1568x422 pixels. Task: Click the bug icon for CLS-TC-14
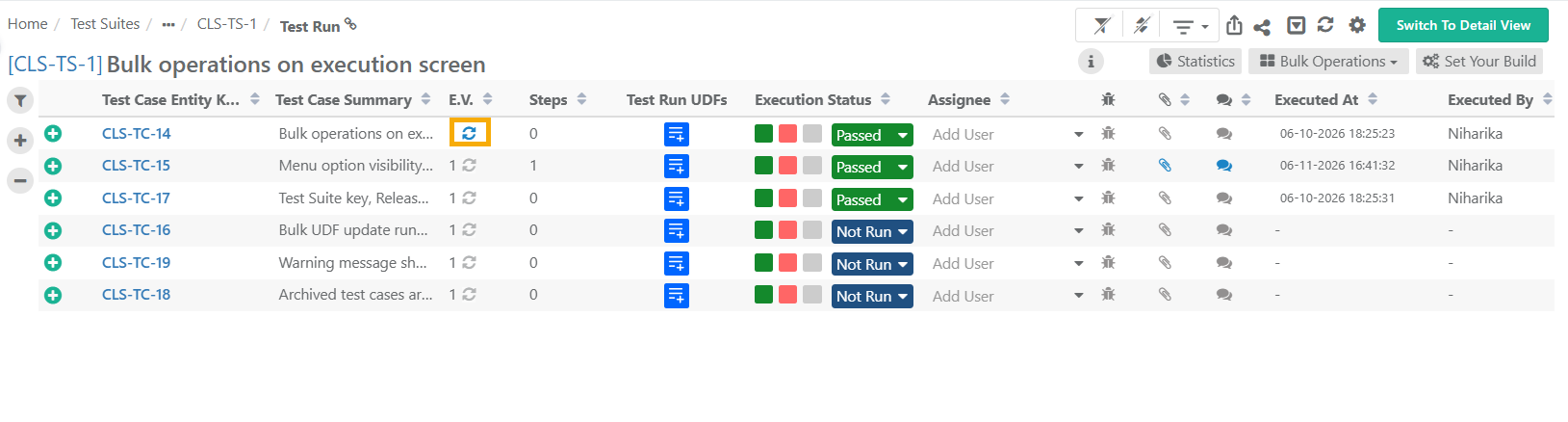(1108, 134)
